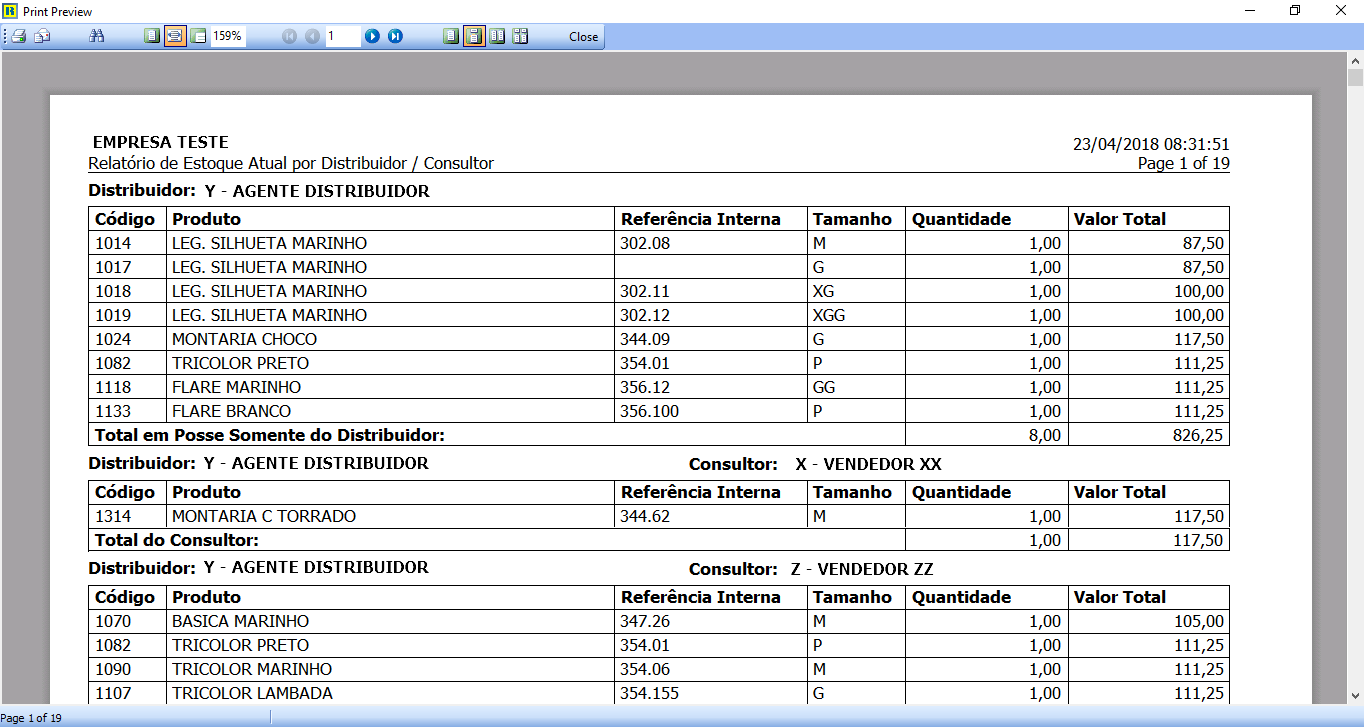The height and width of the screenshot is (727, 1364).
Task: Click the Close preview button
Action: coord(584,36)
